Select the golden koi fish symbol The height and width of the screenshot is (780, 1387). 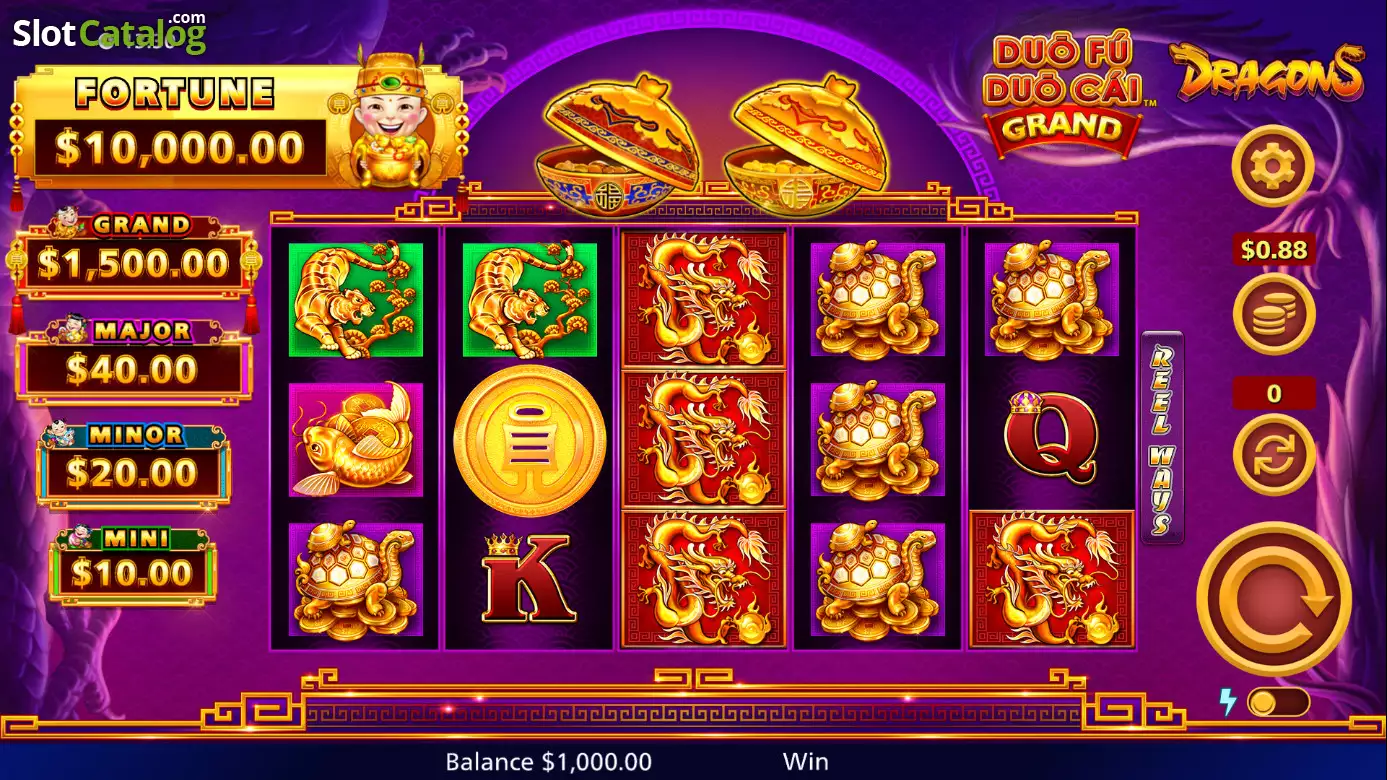point(356,440)
